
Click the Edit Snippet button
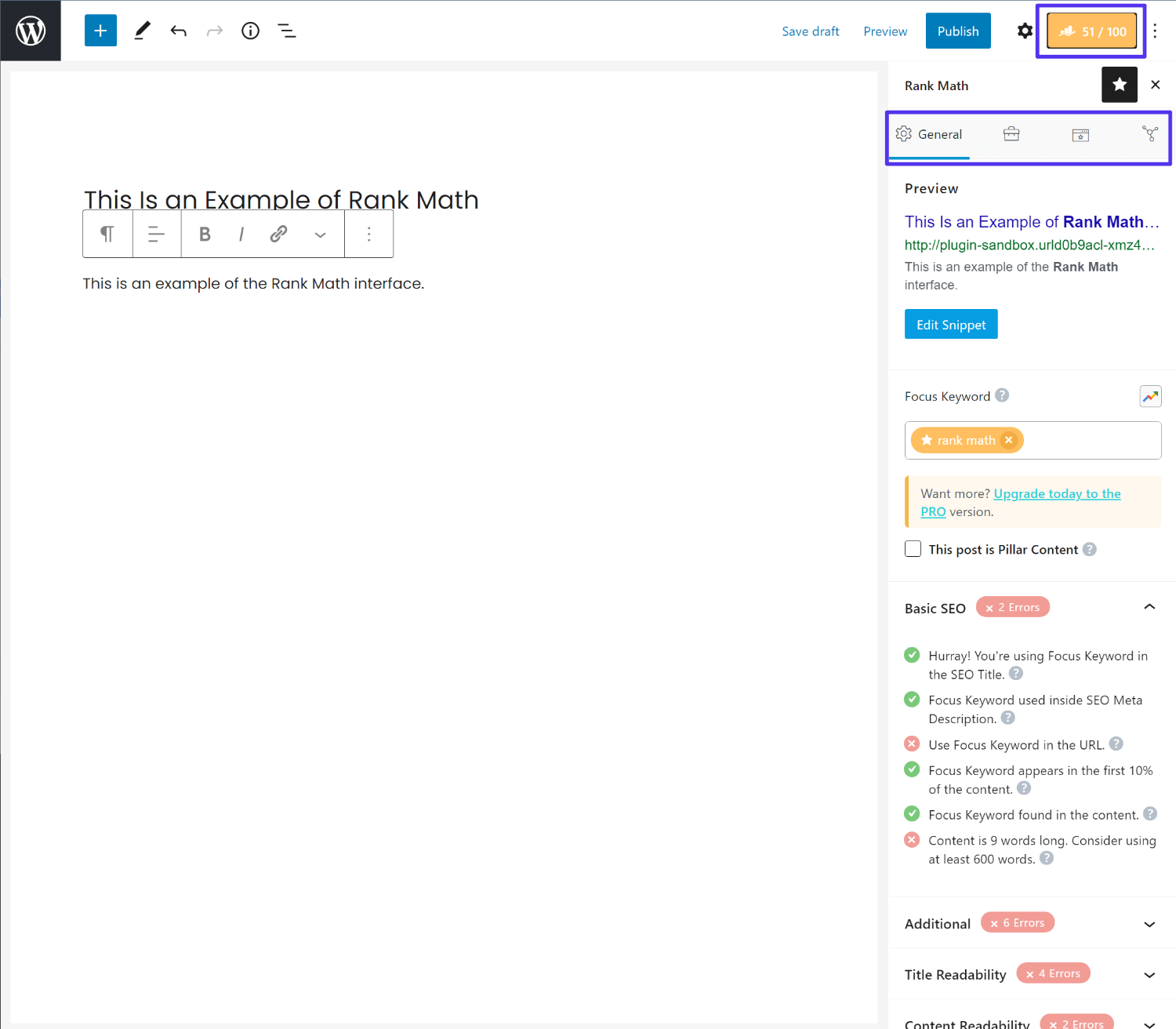(950, 324)
